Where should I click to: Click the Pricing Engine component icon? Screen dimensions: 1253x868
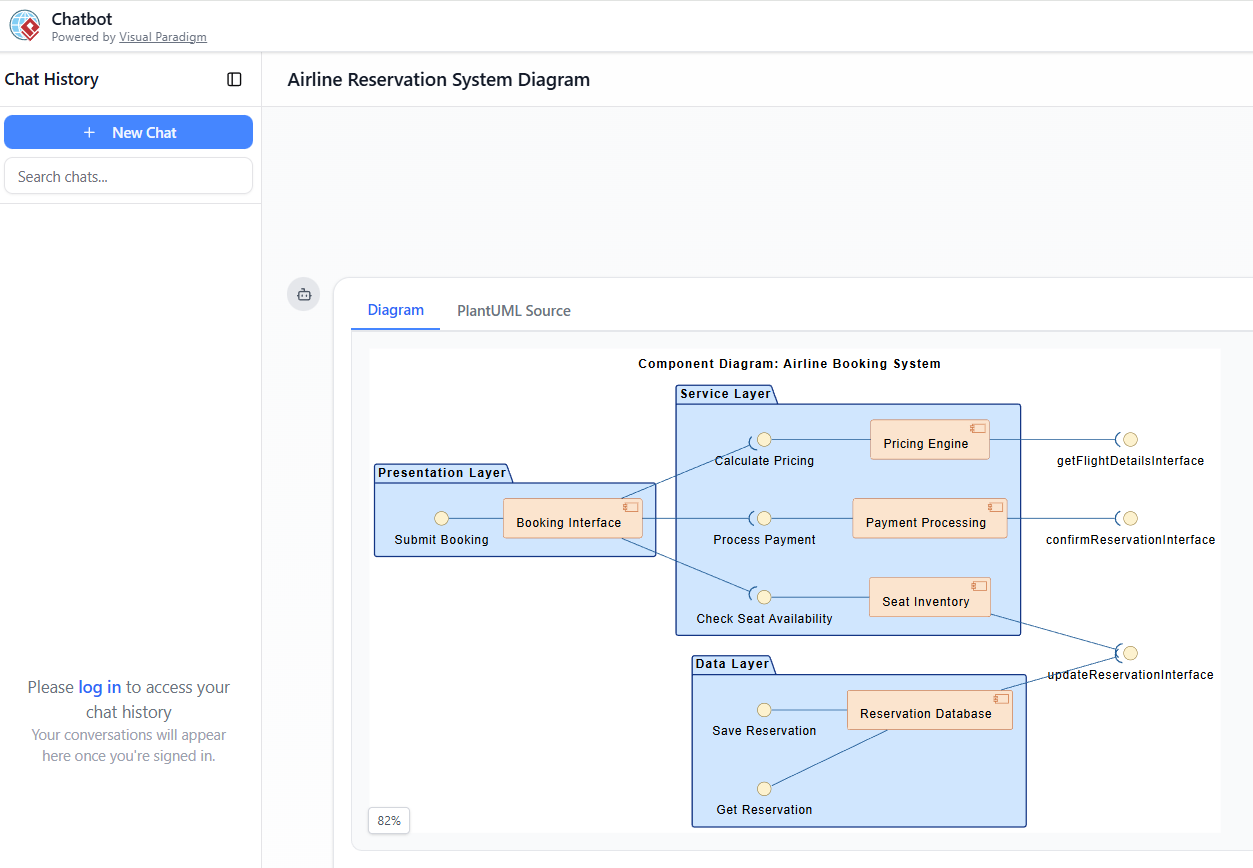(x=977, y=428)
